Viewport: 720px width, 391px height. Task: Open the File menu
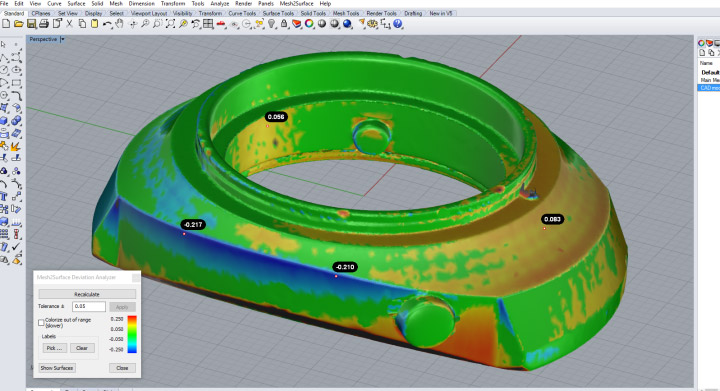pos(4,4)
